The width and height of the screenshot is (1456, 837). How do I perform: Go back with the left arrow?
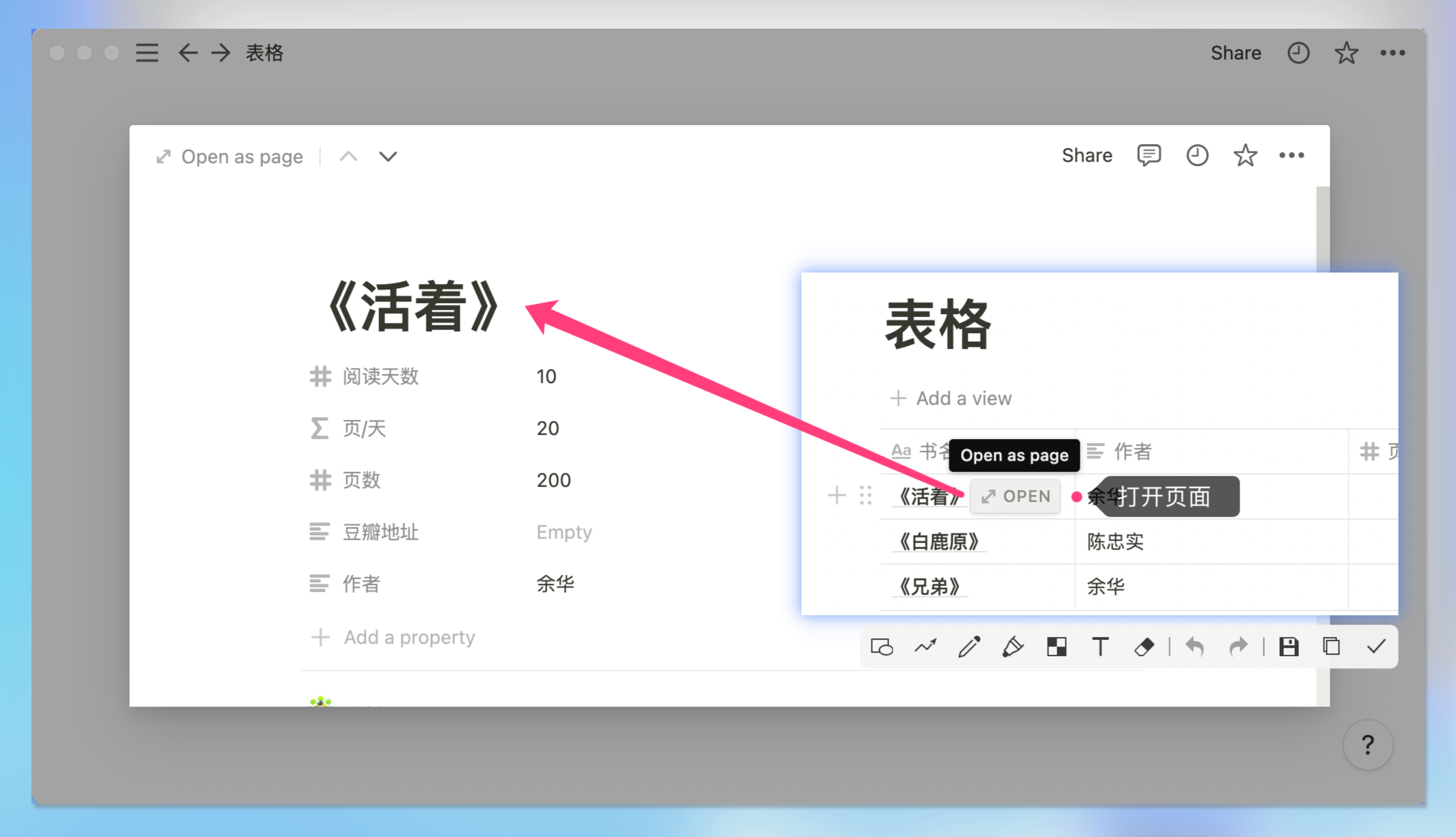point(188,53)
